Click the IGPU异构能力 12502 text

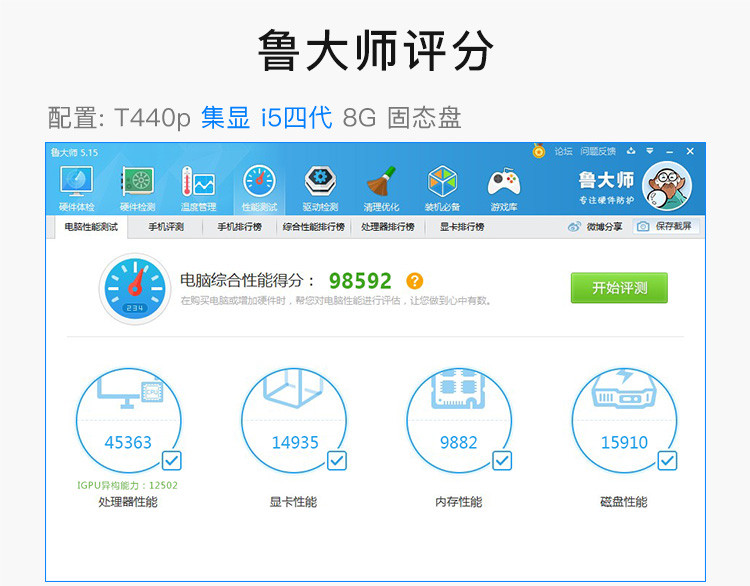click(x=127, y=485)
